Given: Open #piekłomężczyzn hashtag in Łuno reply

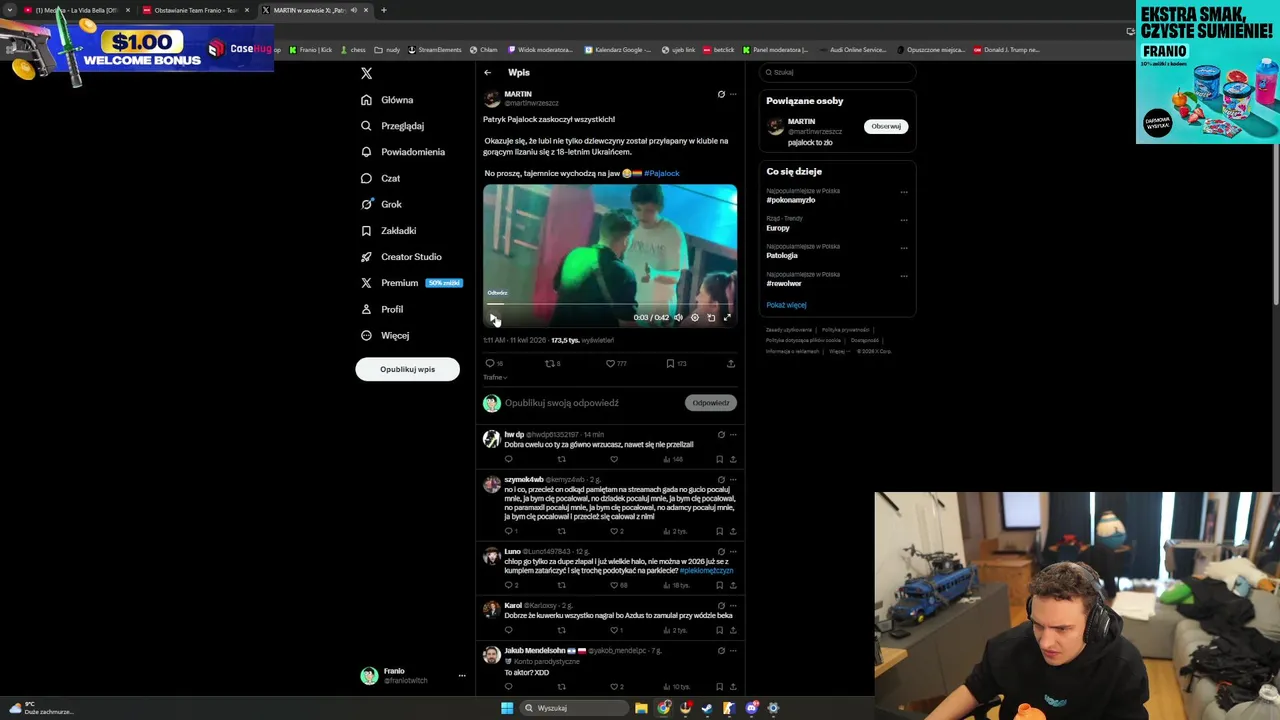Looking at the screenshot, I should coord(706,571).
